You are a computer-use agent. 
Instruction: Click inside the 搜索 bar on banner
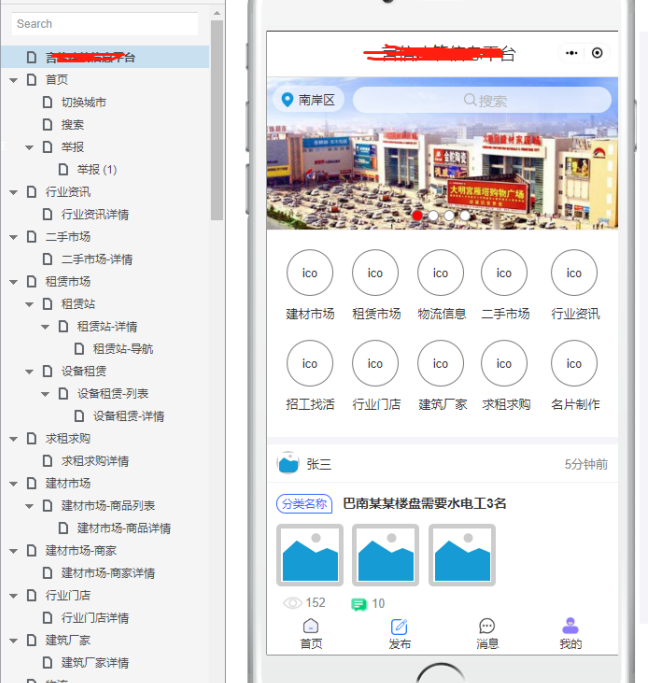click(x=482, y=100)
